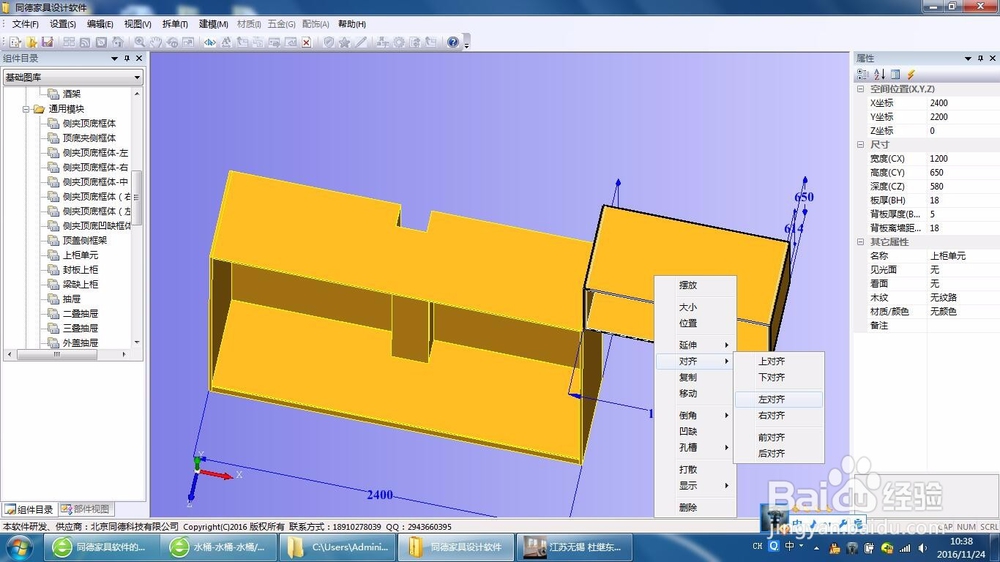Screen dimensions: 1000x562
Task: Click the open file toolbar icon
Action: pos(31,42)
